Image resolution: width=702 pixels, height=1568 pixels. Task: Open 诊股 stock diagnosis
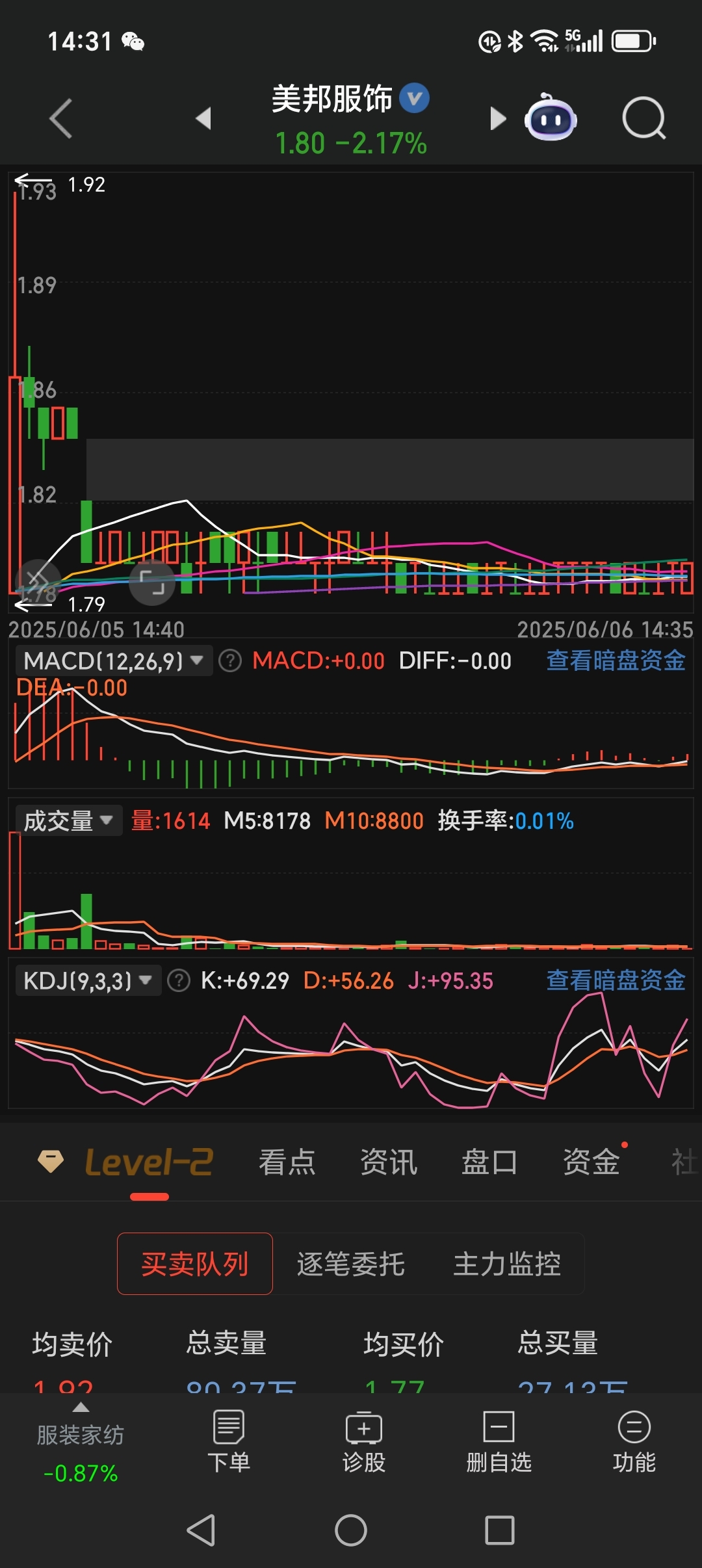(x=364, y=1441)
